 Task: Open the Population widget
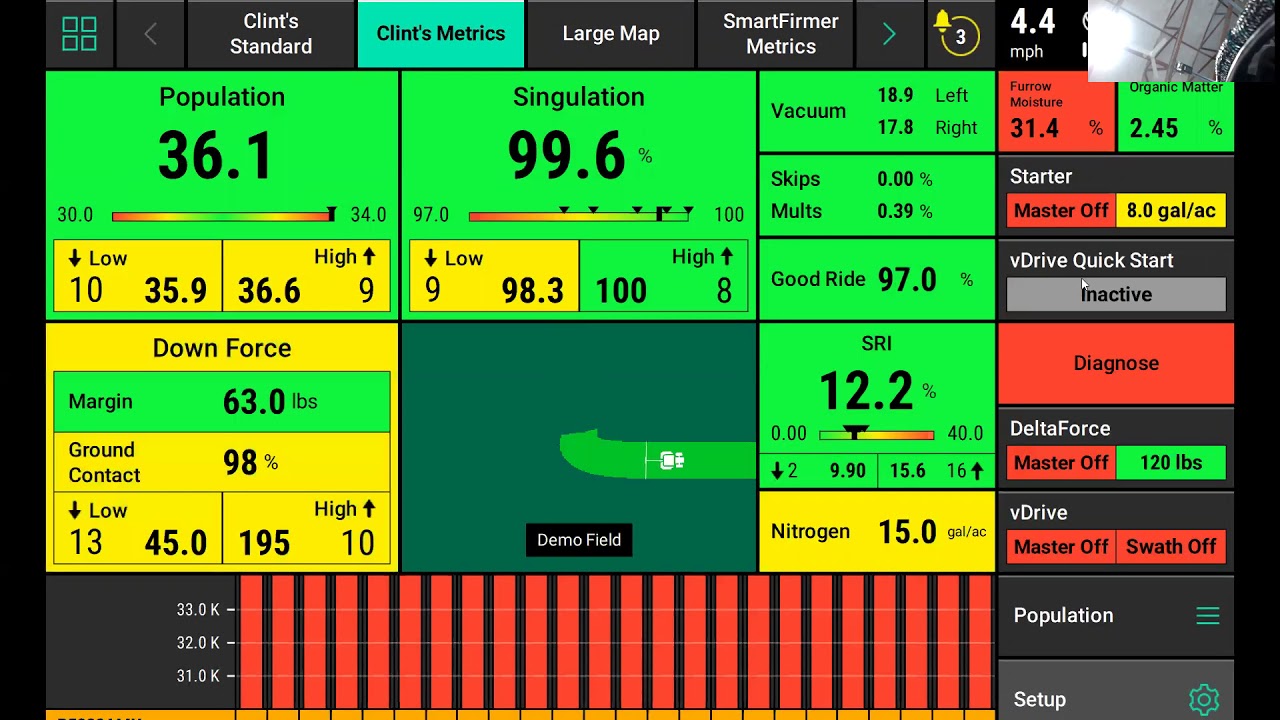pyautogui.click(x=222, y=195)
